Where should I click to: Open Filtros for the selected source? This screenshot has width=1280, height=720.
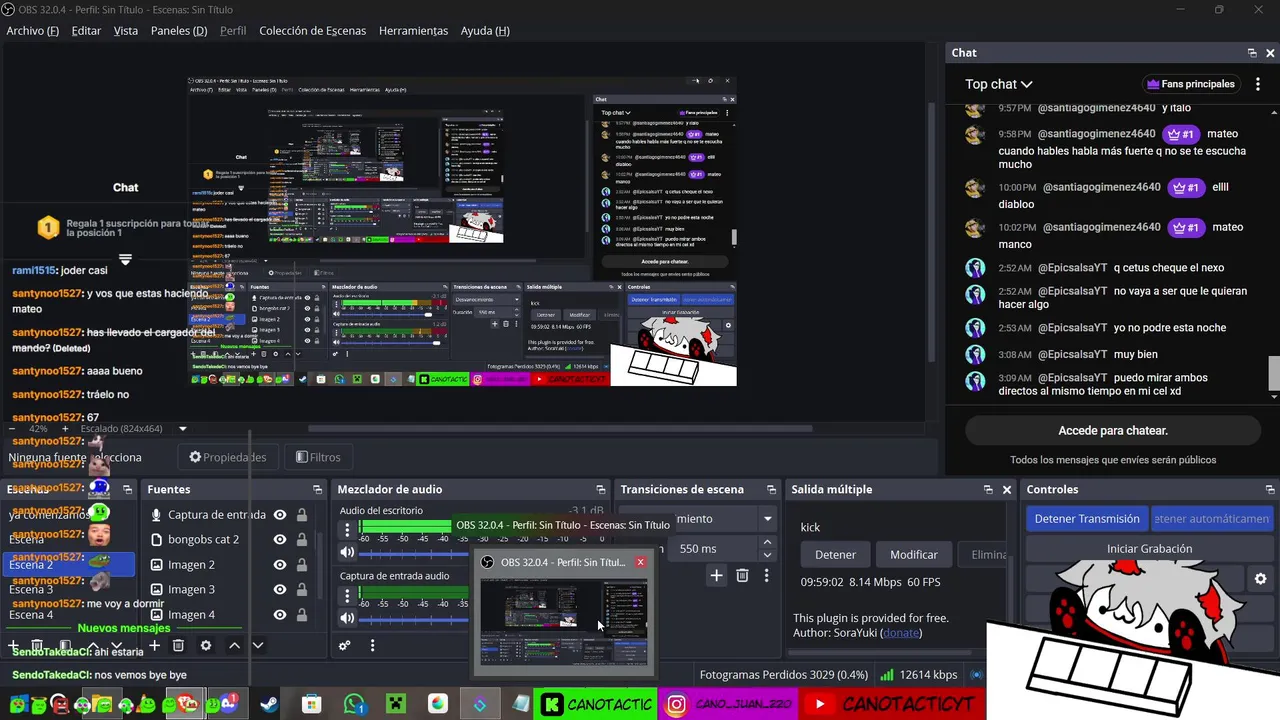point(318,457)
